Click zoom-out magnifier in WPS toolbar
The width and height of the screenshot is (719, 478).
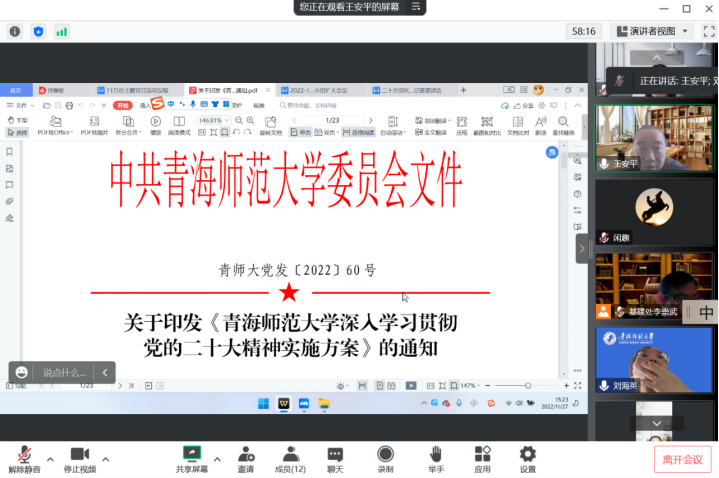click(239, 120)
